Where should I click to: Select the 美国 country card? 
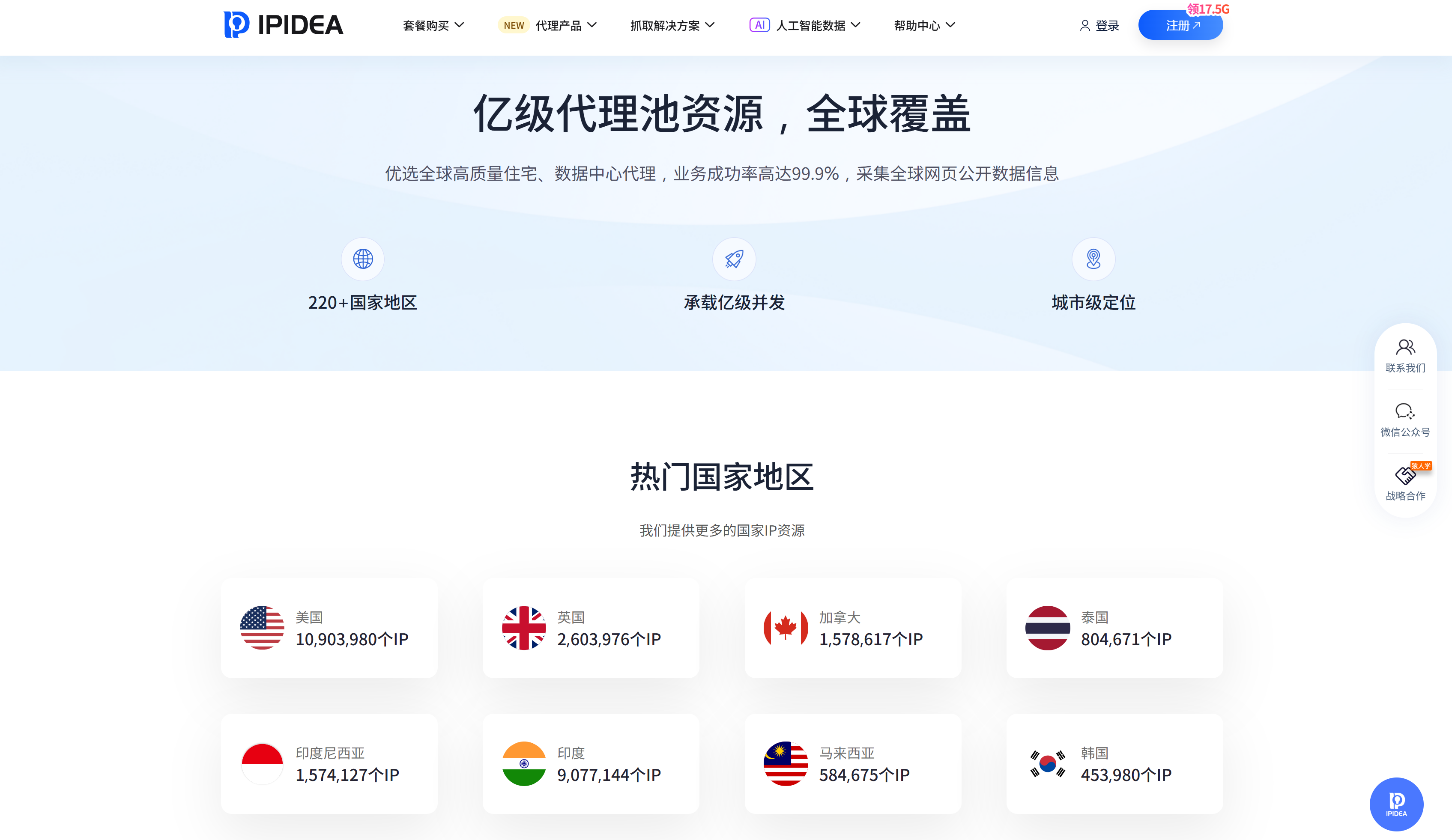[x=329, y=628]
